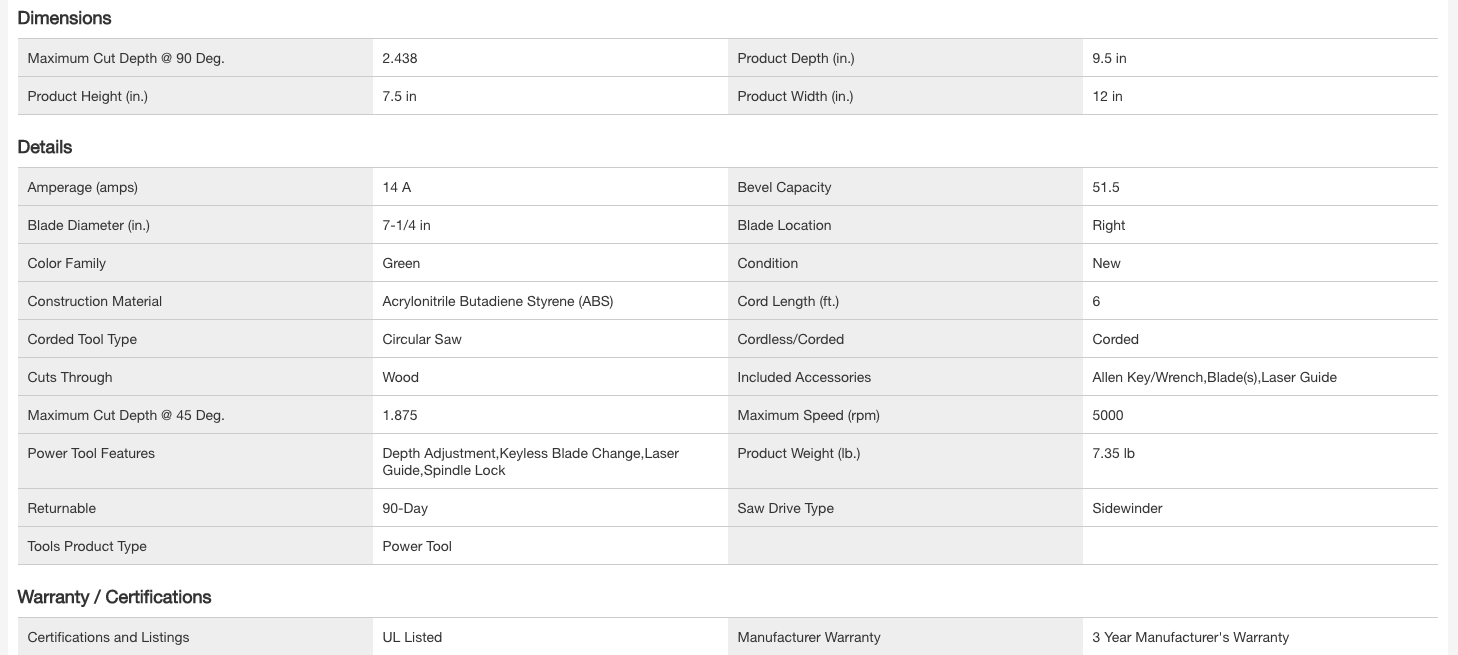Click the Warranty / Certifications heading
Viewport: 1458px width, 655px height.
(x=114, y=597)
